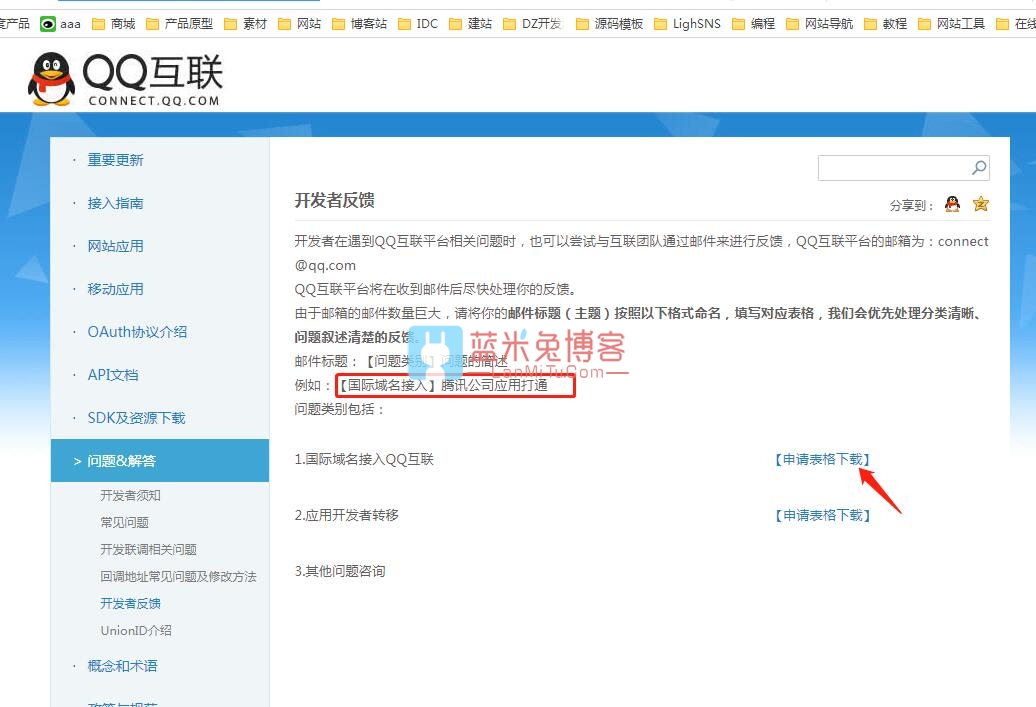Open API文档 in the sidebar
The image size is (1036, 707).
click(x=113, y=375)
